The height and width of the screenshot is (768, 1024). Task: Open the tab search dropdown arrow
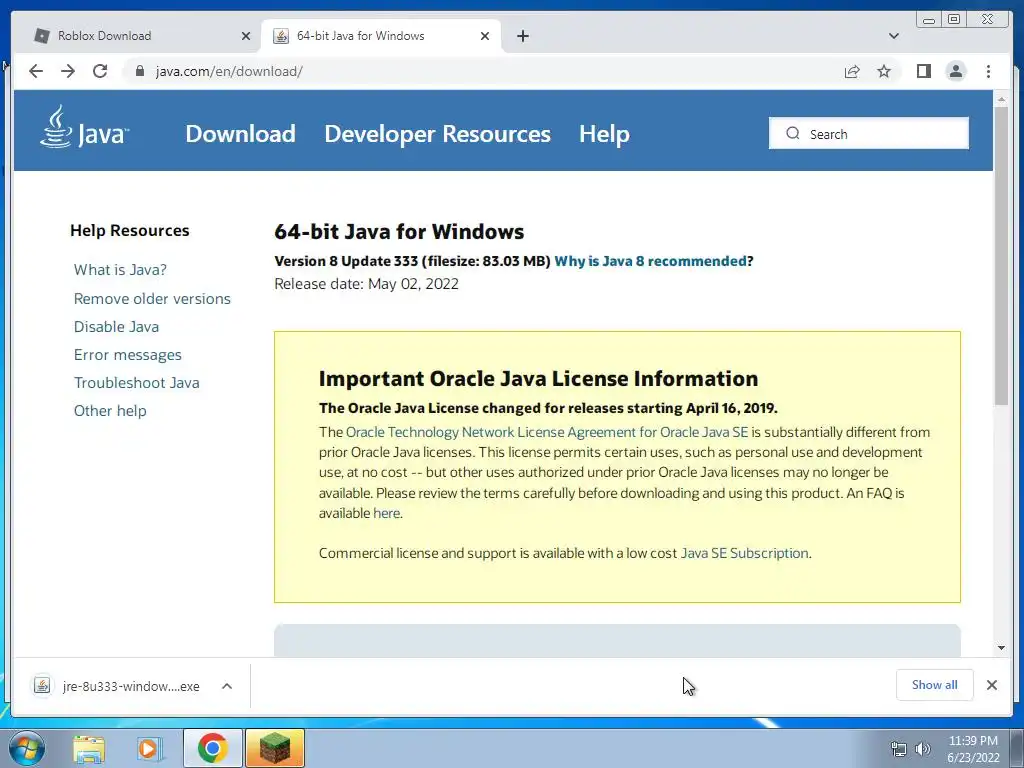[894, 36]
